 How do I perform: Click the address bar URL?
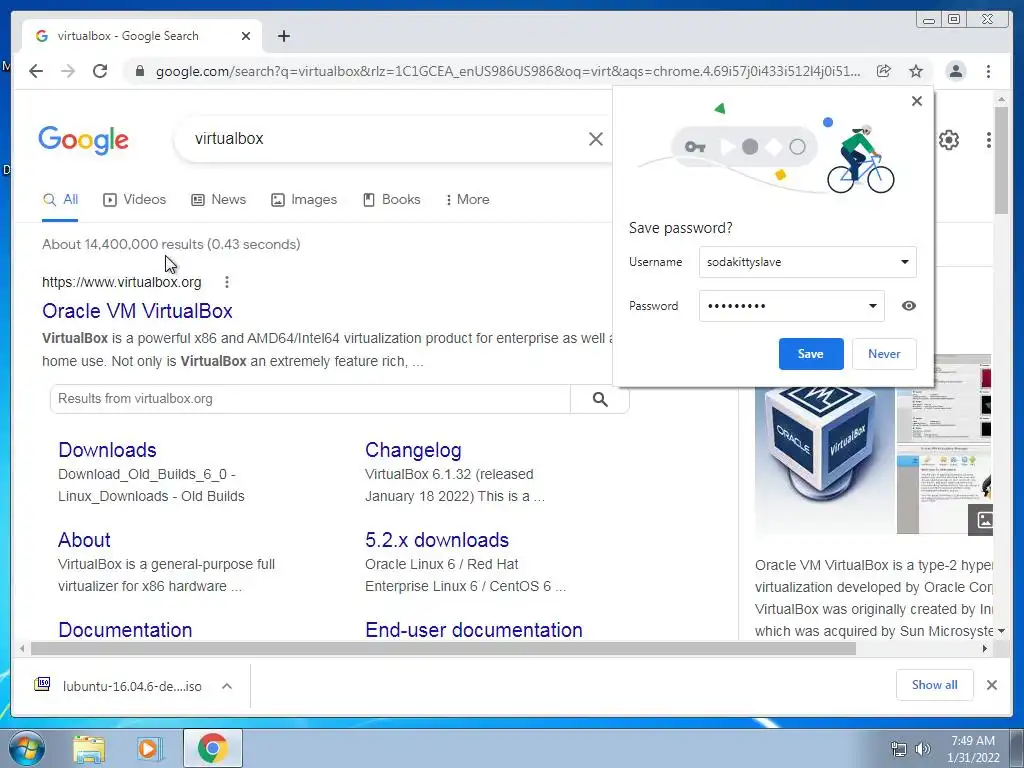click(508, 71)
